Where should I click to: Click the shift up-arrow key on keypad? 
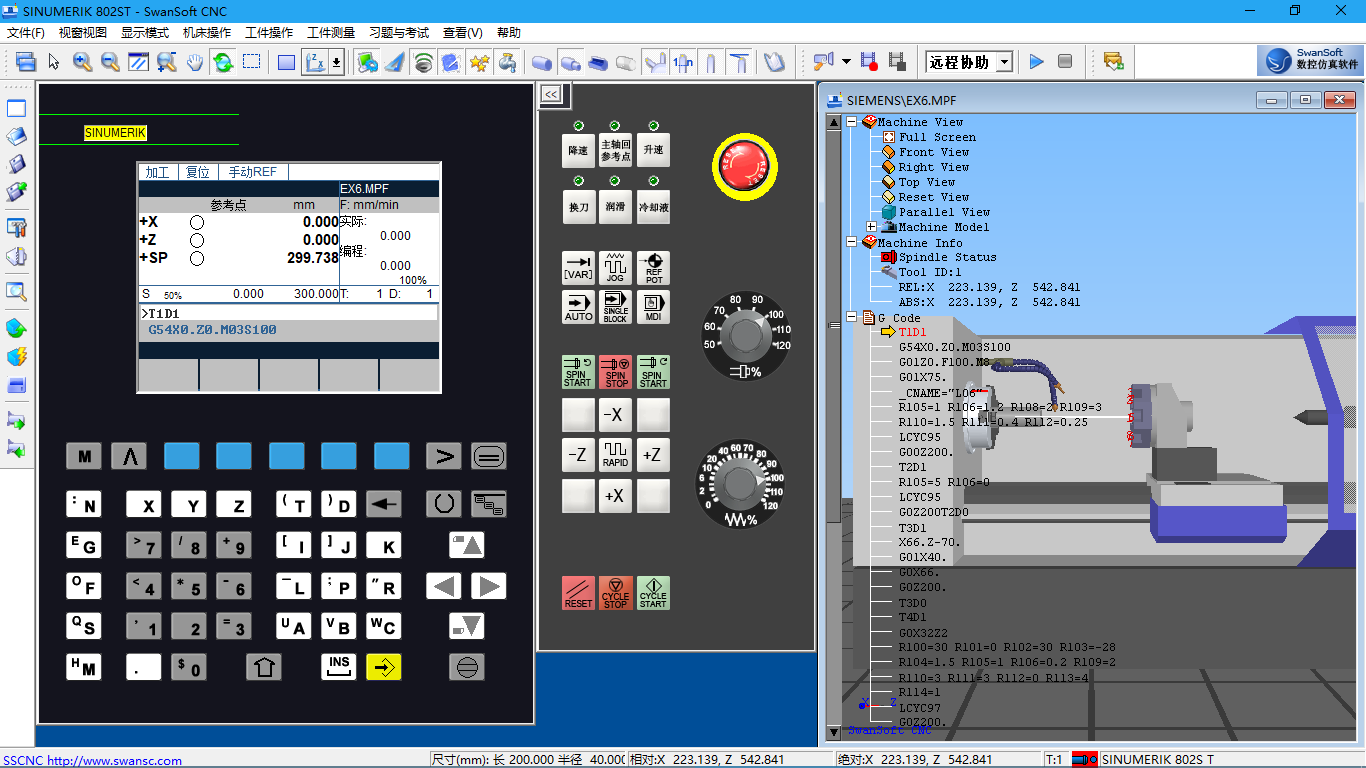pos(264,666)
